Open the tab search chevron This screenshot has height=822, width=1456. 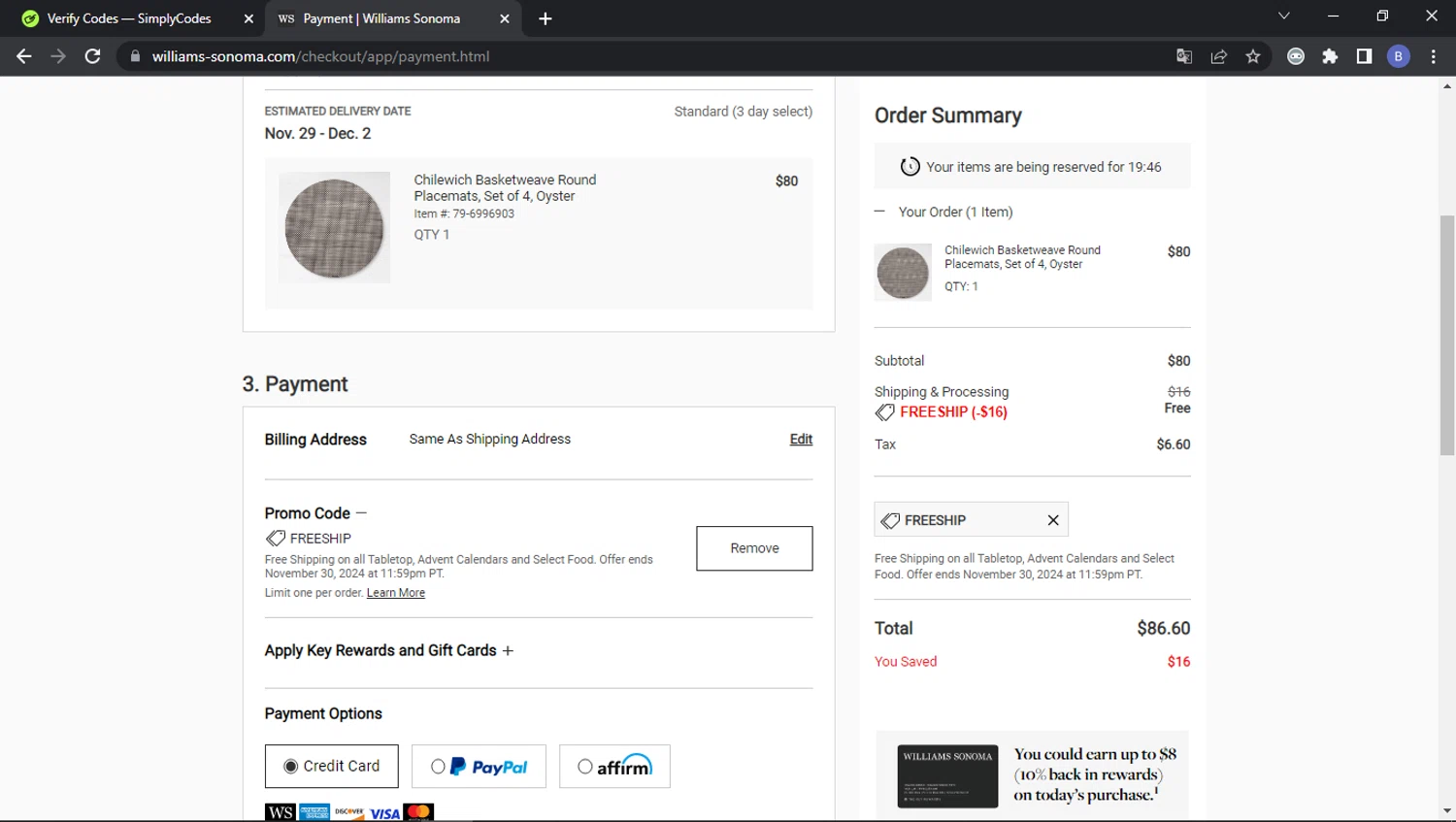pyautogui.click(x=1284, y=16)
